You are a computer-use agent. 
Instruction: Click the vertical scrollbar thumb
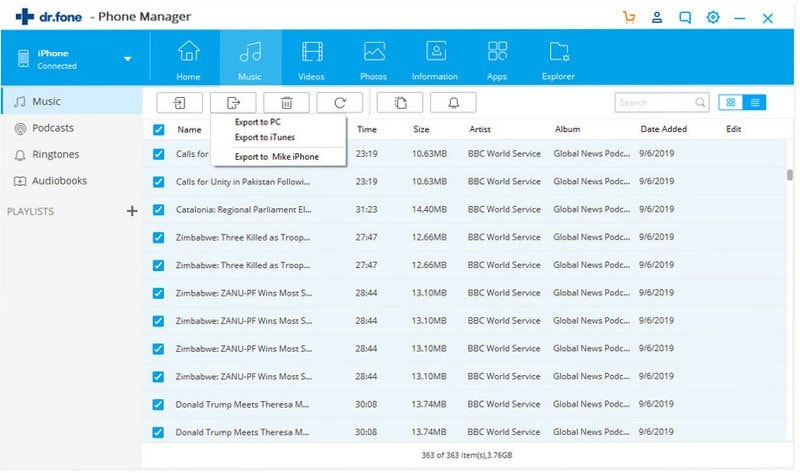790,175
